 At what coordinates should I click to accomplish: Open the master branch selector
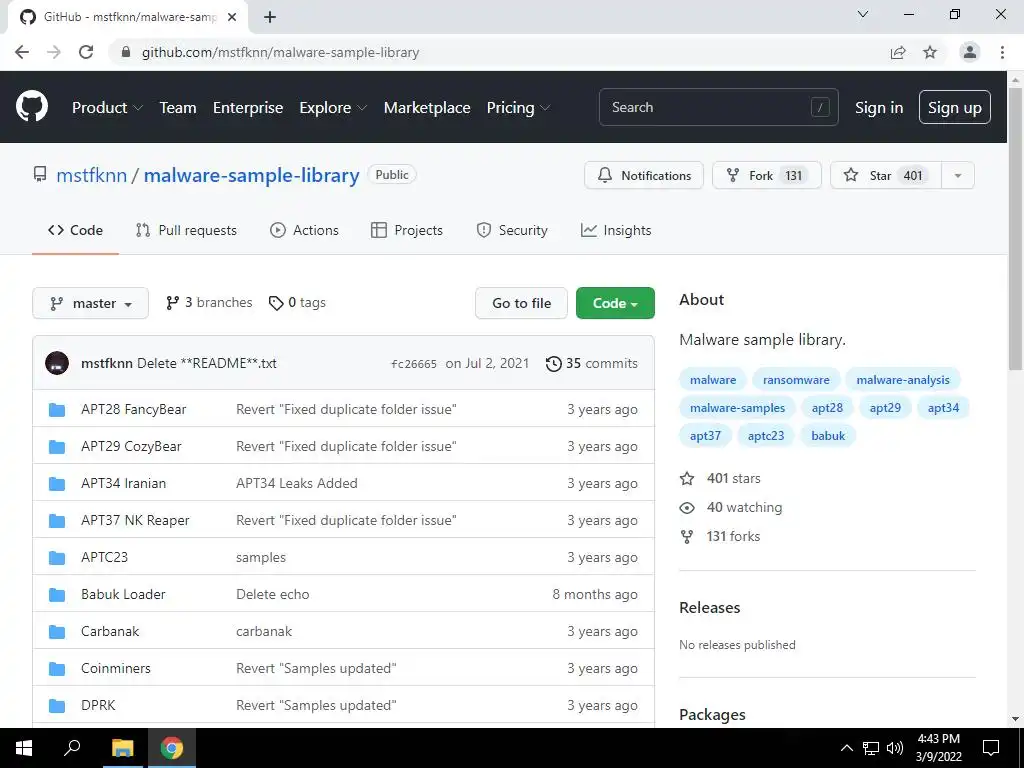click(x=90, y=303)
